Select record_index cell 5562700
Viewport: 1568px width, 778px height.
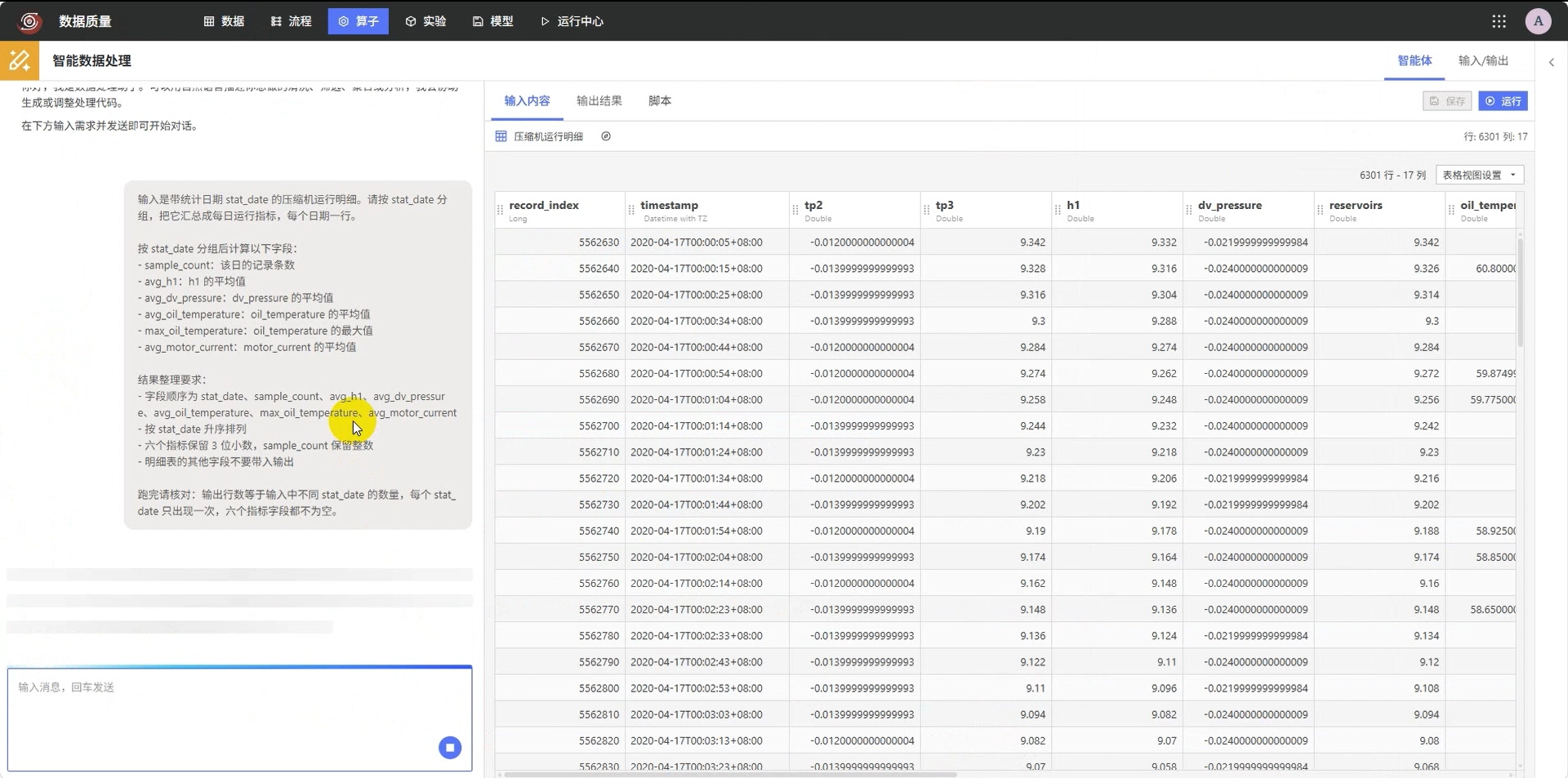559,426
